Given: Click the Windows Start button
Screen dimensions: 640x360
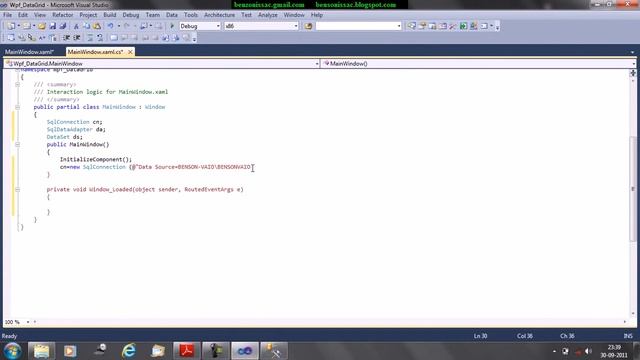Looking at the screenshot, I should 12,351.
